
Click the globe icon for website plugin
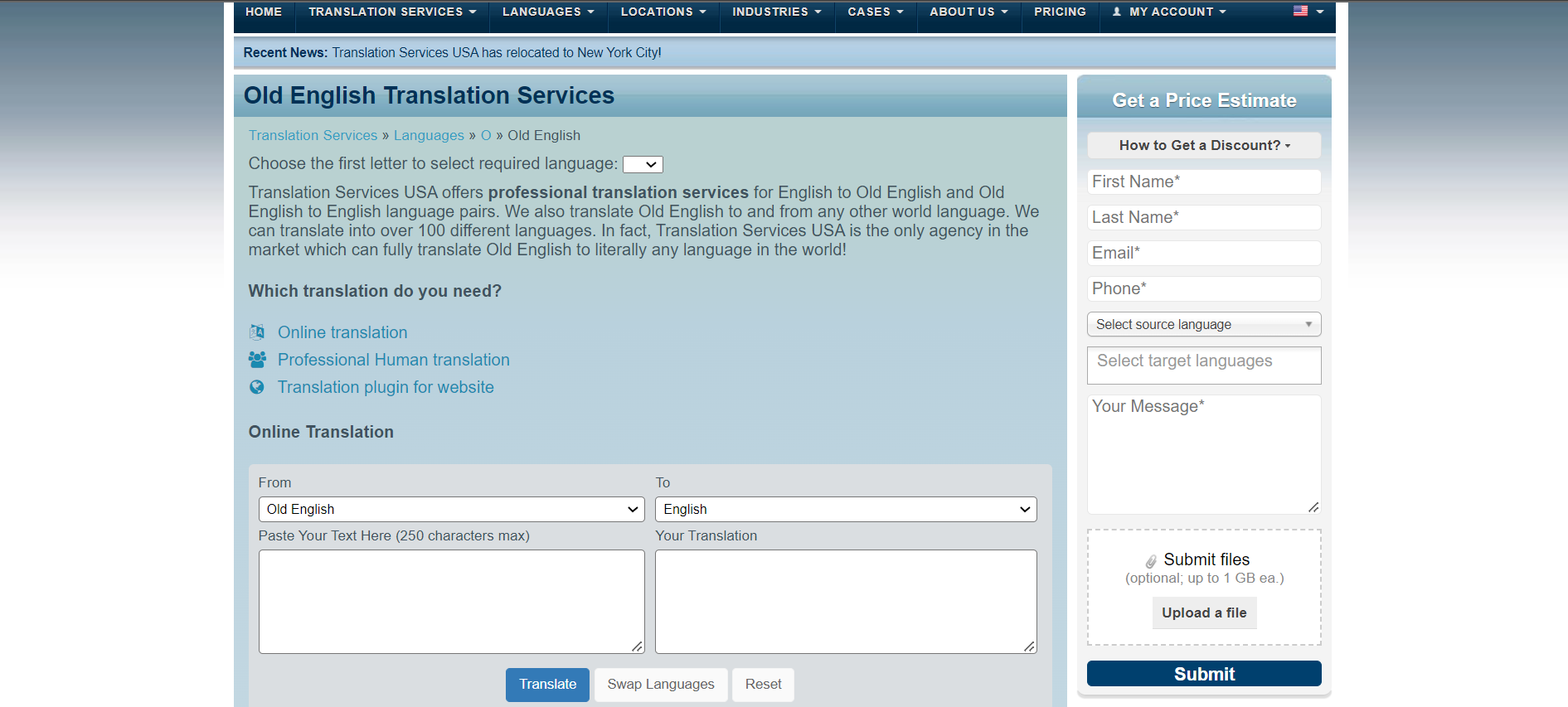click(257, 387)
